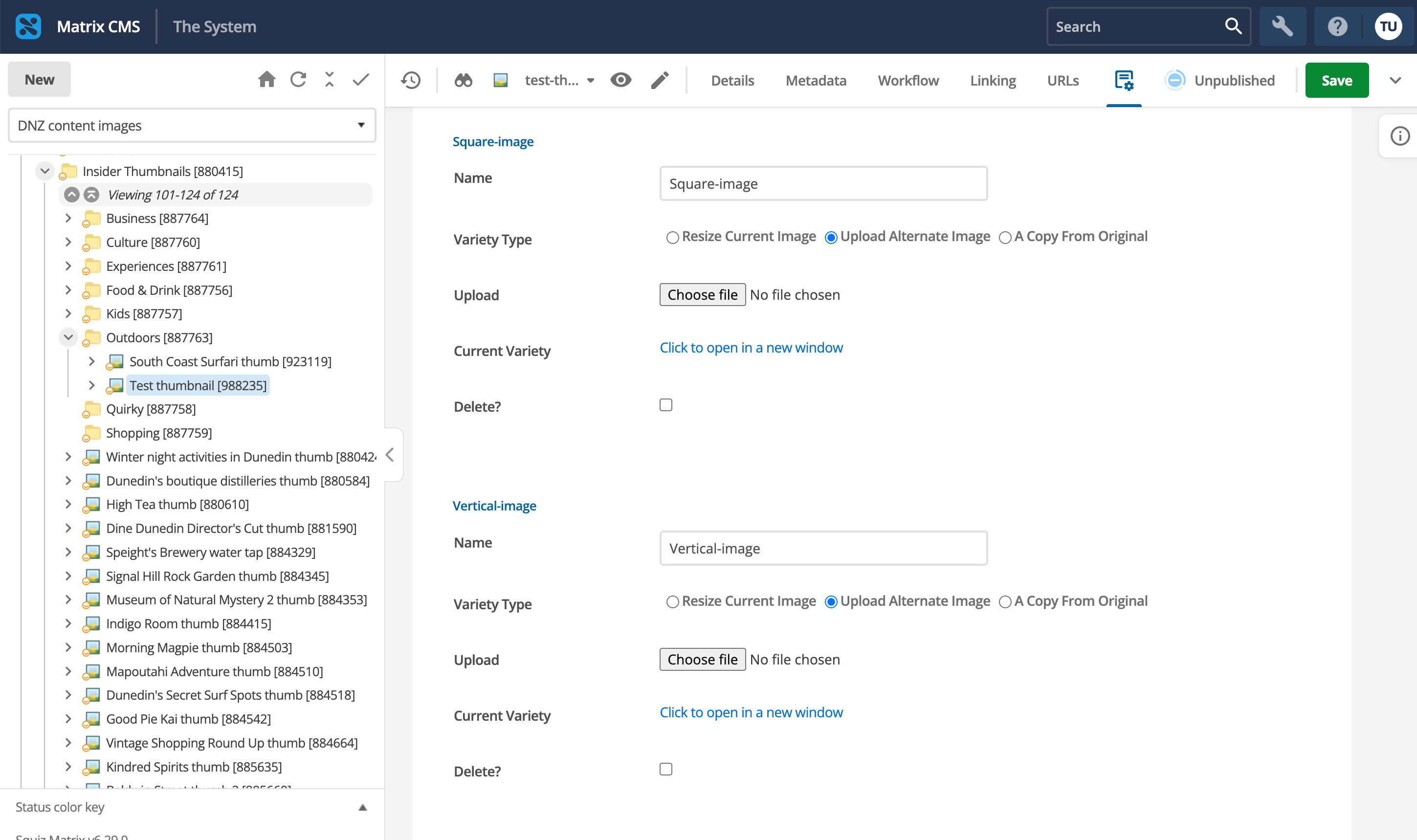Open the DNZ content images dropdown
The width and height of the screenshot is (1417, 840).
192,125
